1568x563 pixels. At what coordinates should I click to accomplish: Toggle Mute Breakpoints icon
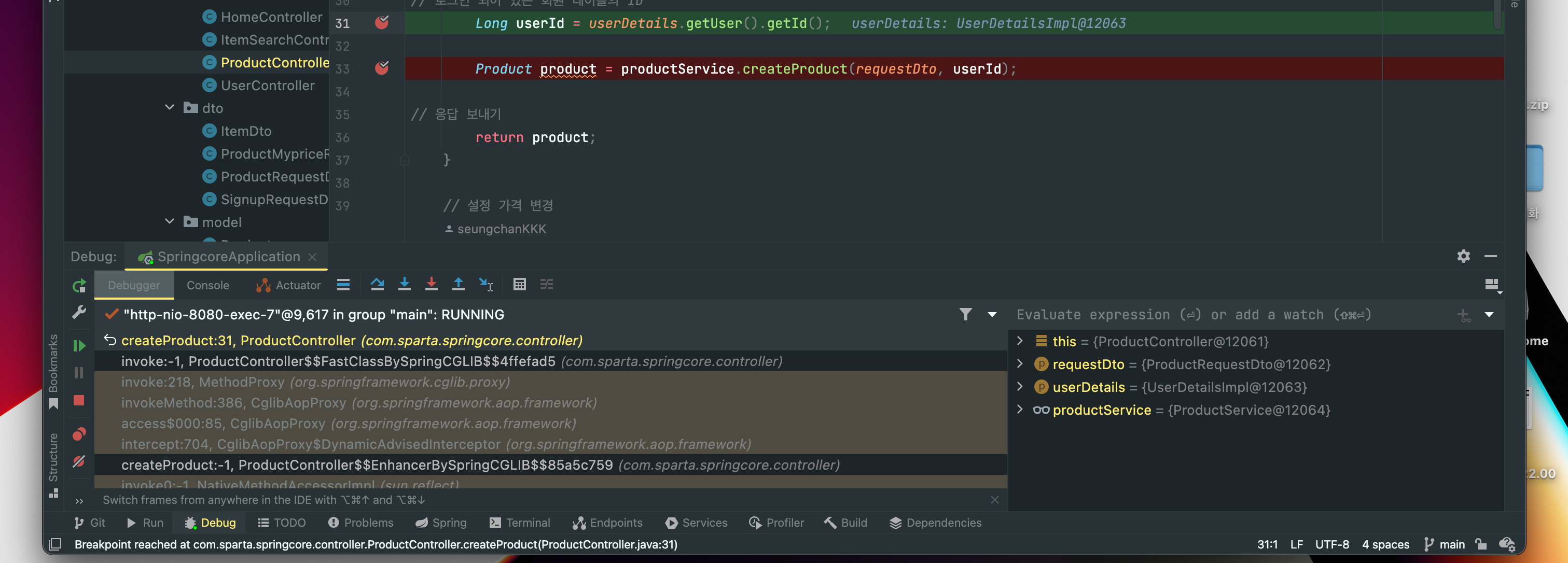pyautogui.click(x=79, y=461)
